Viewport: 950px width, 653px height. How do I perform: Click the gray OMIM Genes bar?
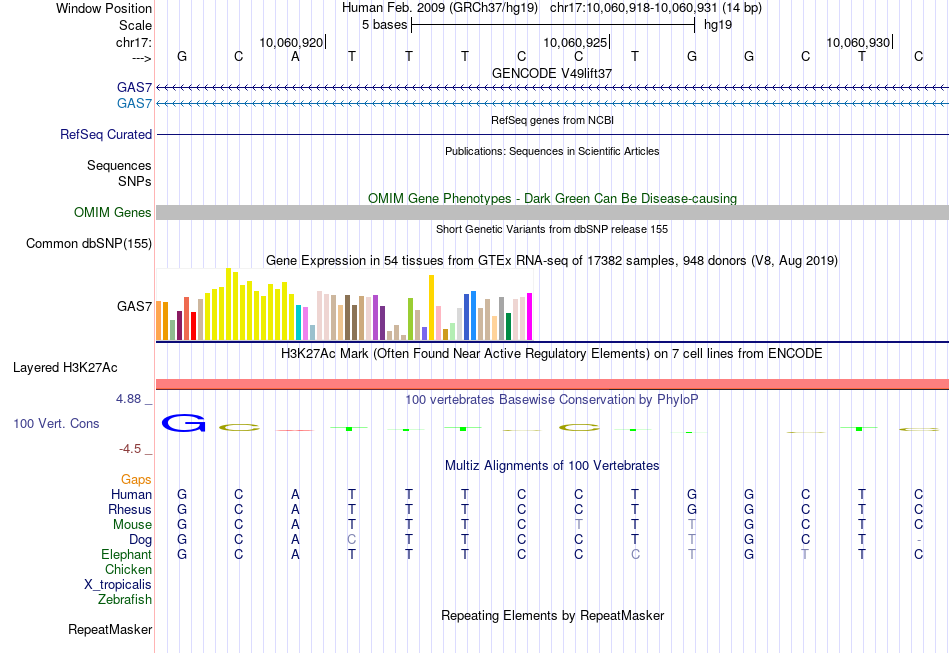point(552,212)
